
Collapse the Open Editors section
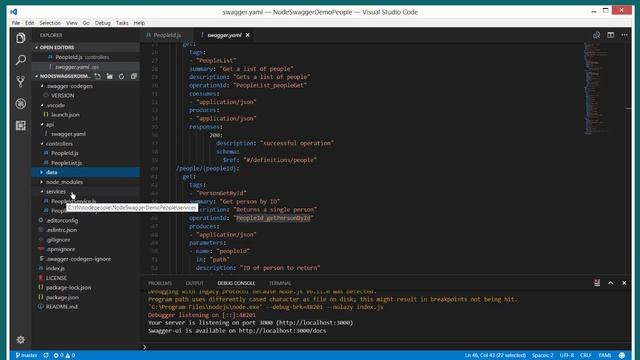(x=86, y=47)
